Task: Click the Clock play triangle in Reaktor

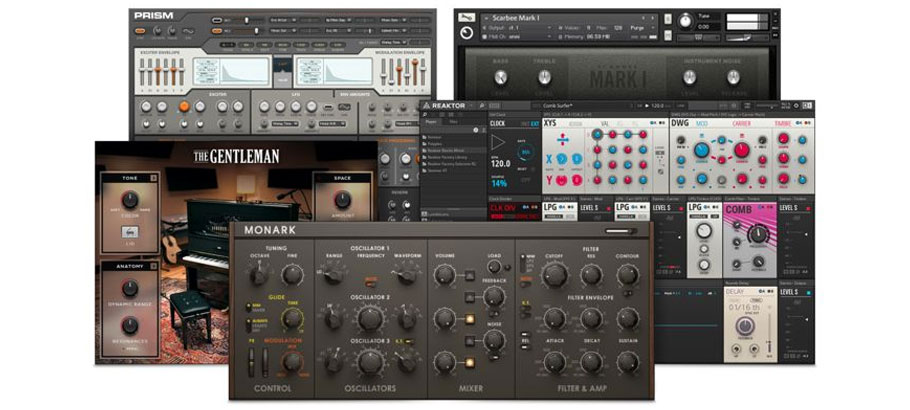Action: tap(497, 143)
